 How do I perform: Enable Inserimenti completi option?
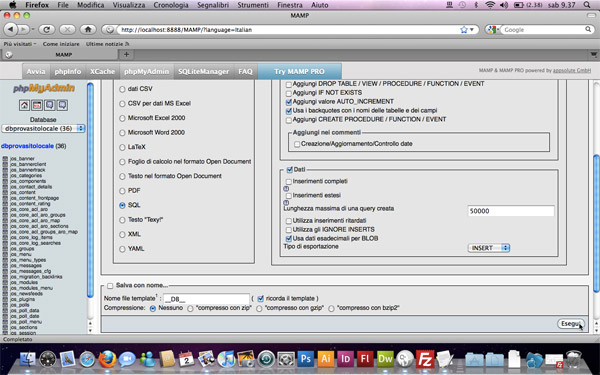(x=289, y=181)
